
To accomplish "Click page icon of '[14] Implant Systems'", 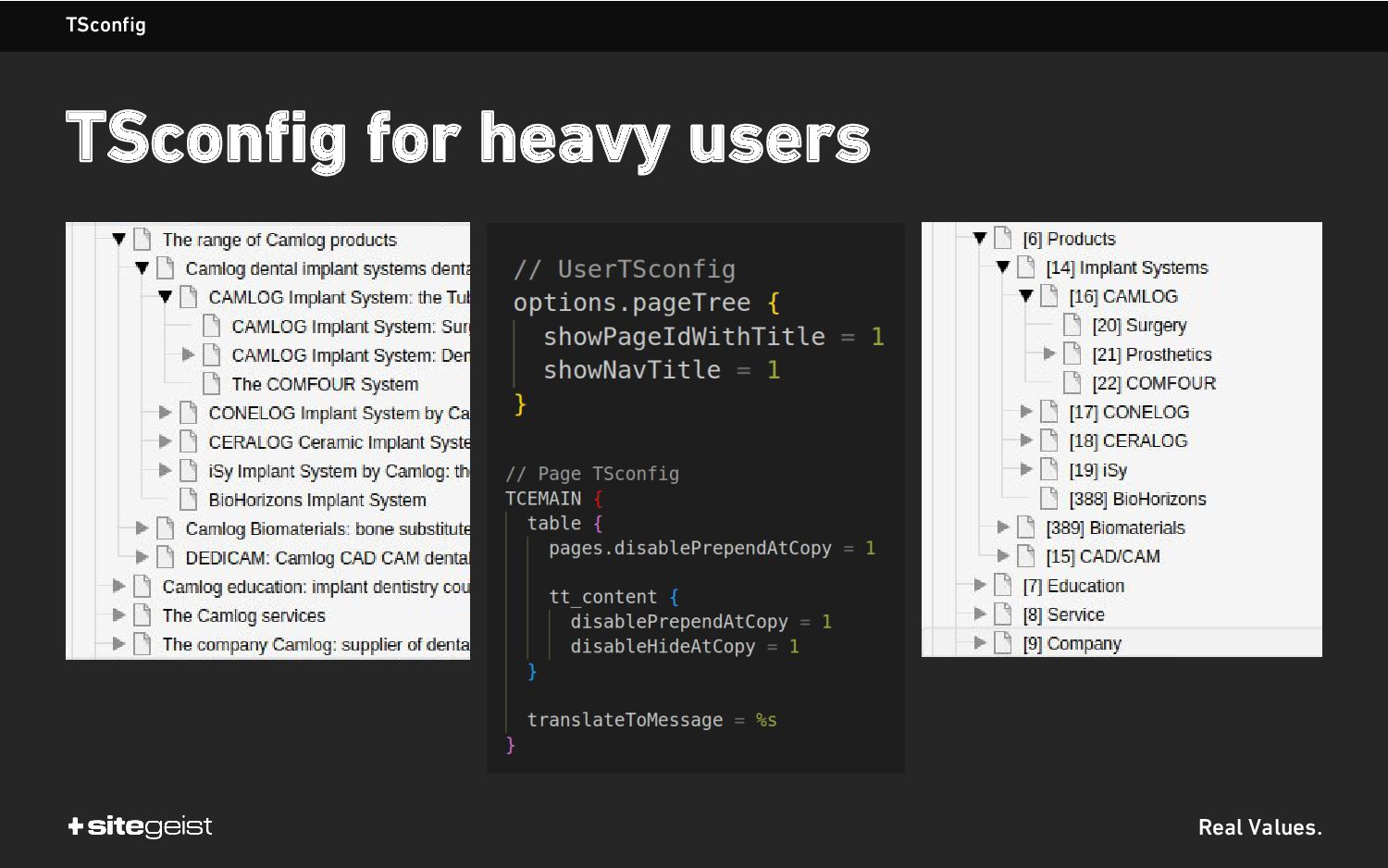I will [x=1026, y=267].
